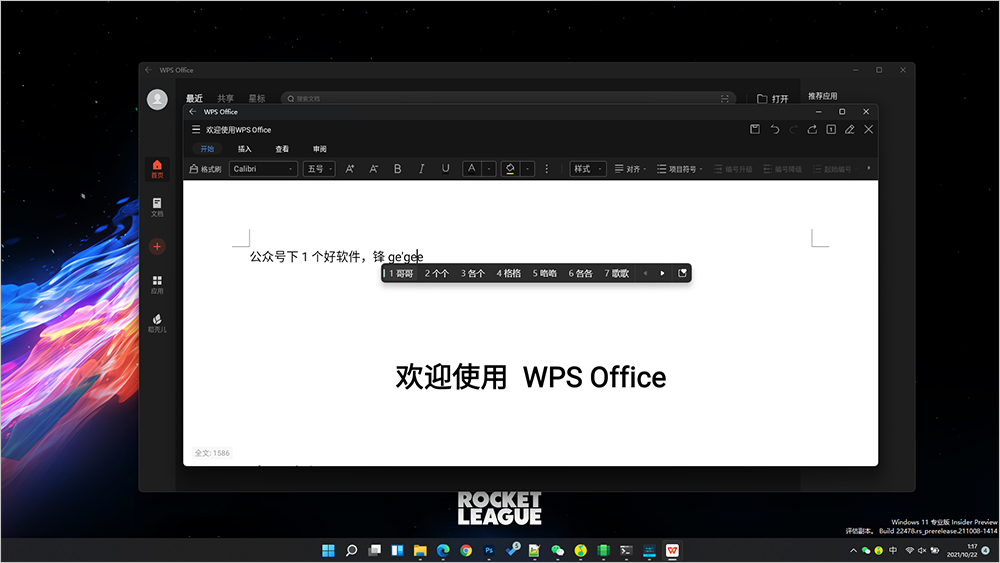Viewport: 1000px width, 563px height.
Task: Switch to the 审阅 tab
Action: coord(320,149)
